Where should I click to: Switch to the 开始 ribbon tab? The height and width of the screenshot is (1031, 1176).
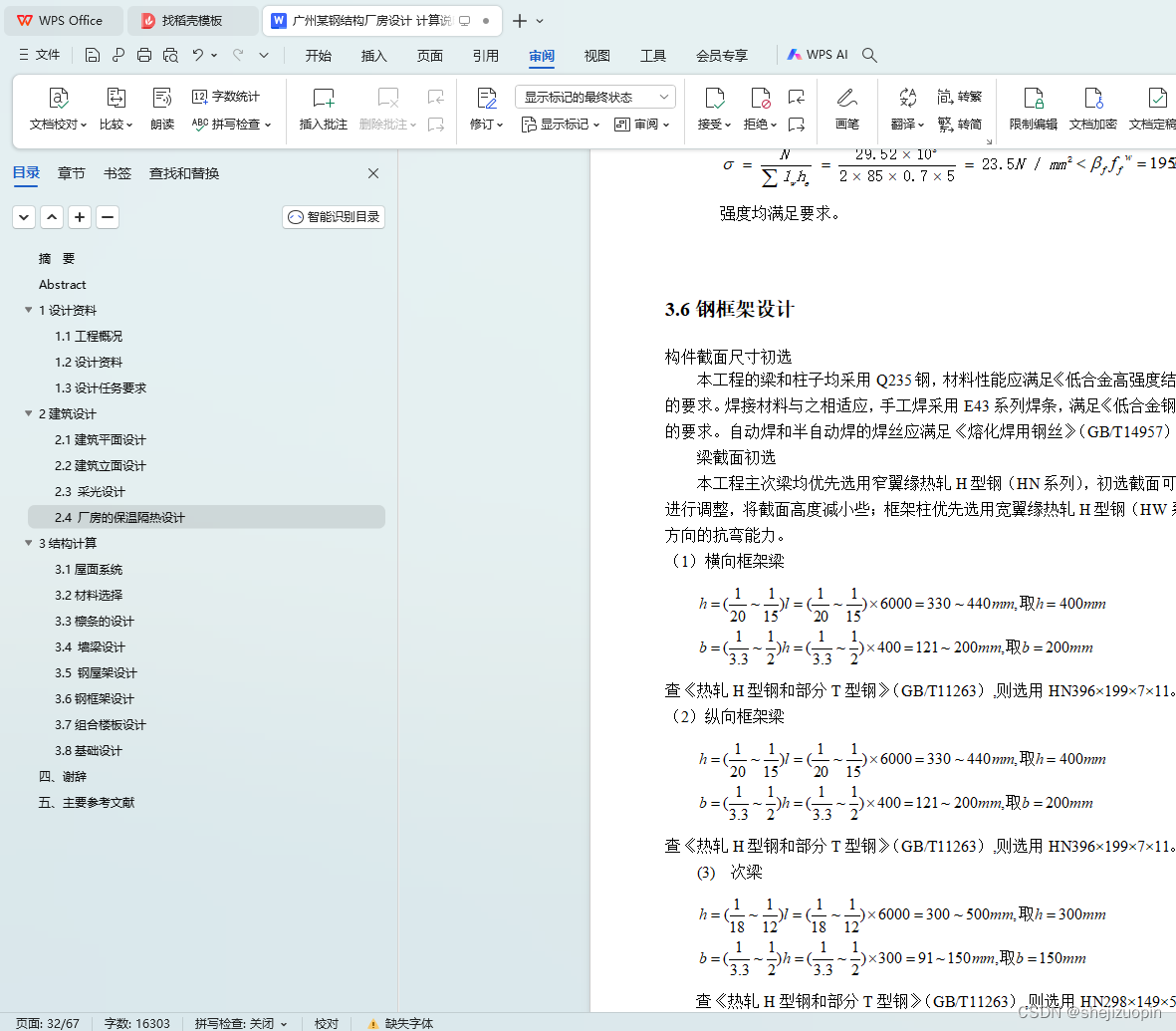[318, 56]
